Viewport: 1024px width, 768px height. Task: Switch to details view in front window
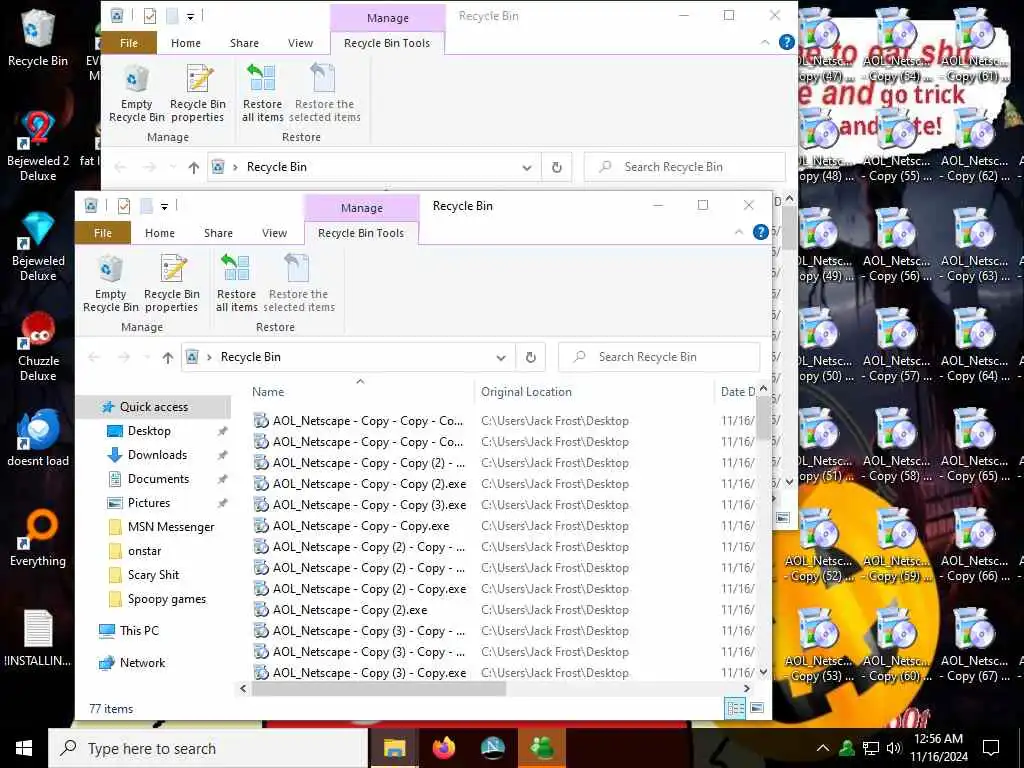click(735, 708)
